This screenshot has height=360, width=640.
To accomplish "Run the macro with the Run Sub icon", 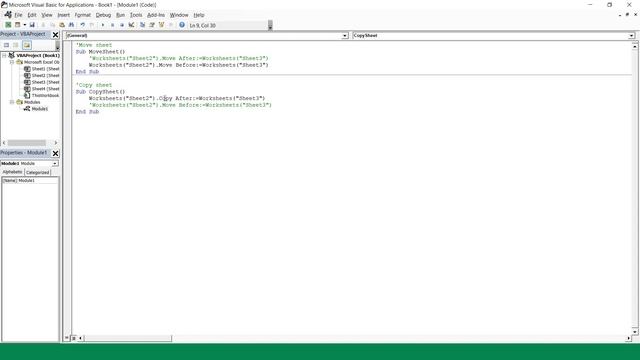I will (x=103, y=25).
